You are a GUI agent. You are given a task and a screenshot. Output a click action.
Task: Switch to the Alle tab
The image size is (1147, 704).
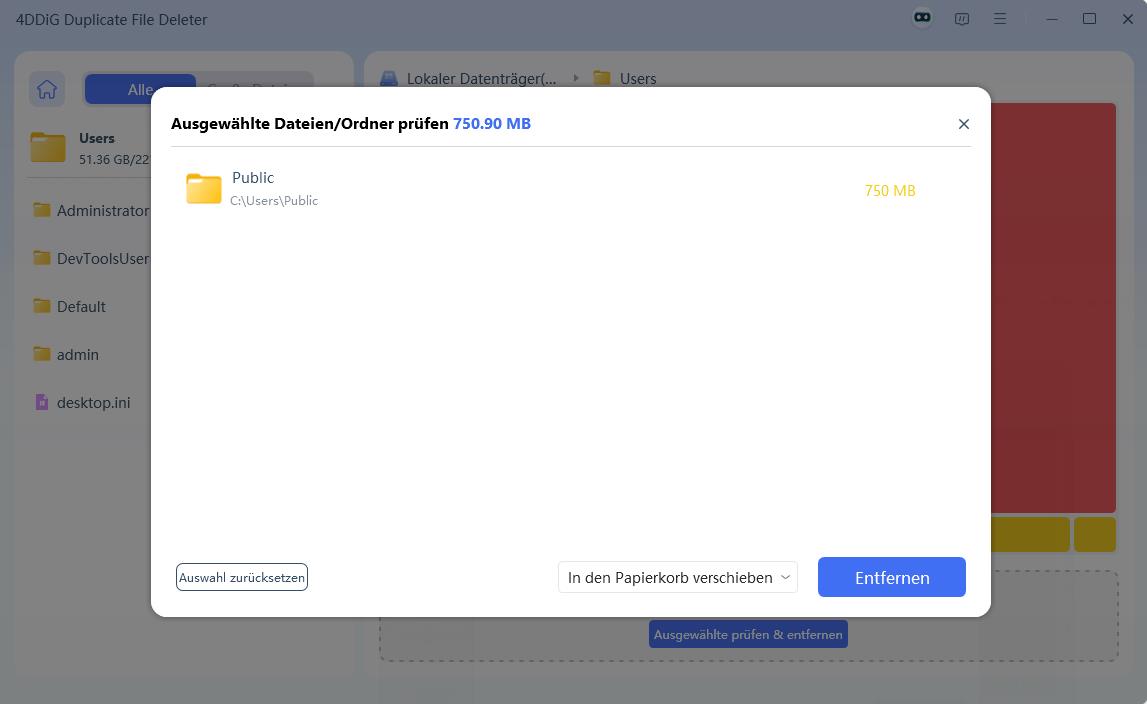click(x=140, y=90)
